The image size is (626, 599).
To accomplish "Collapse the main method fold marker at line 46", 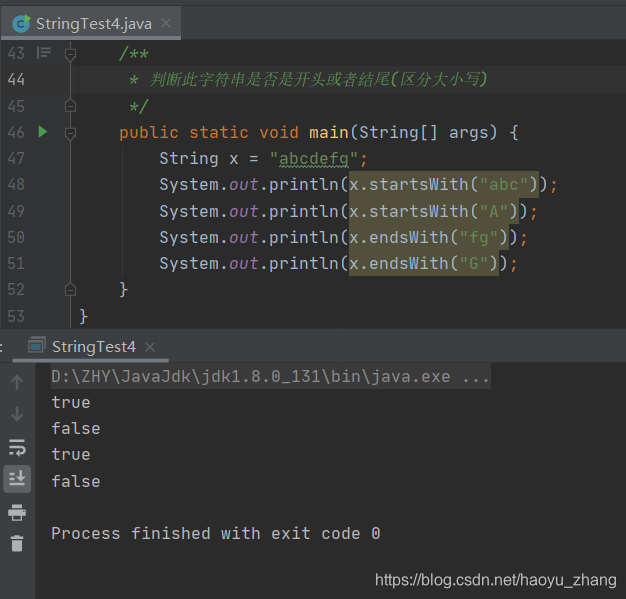I will click(70, 133).
